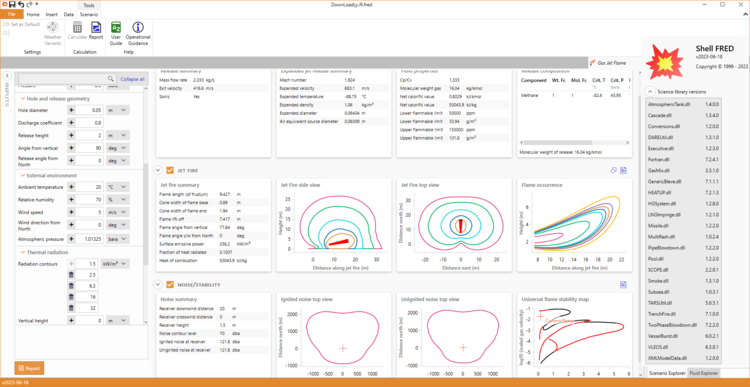Click the Weather Variants icon
This screenshot has height=387, width=750.
[x=53, y=33]
